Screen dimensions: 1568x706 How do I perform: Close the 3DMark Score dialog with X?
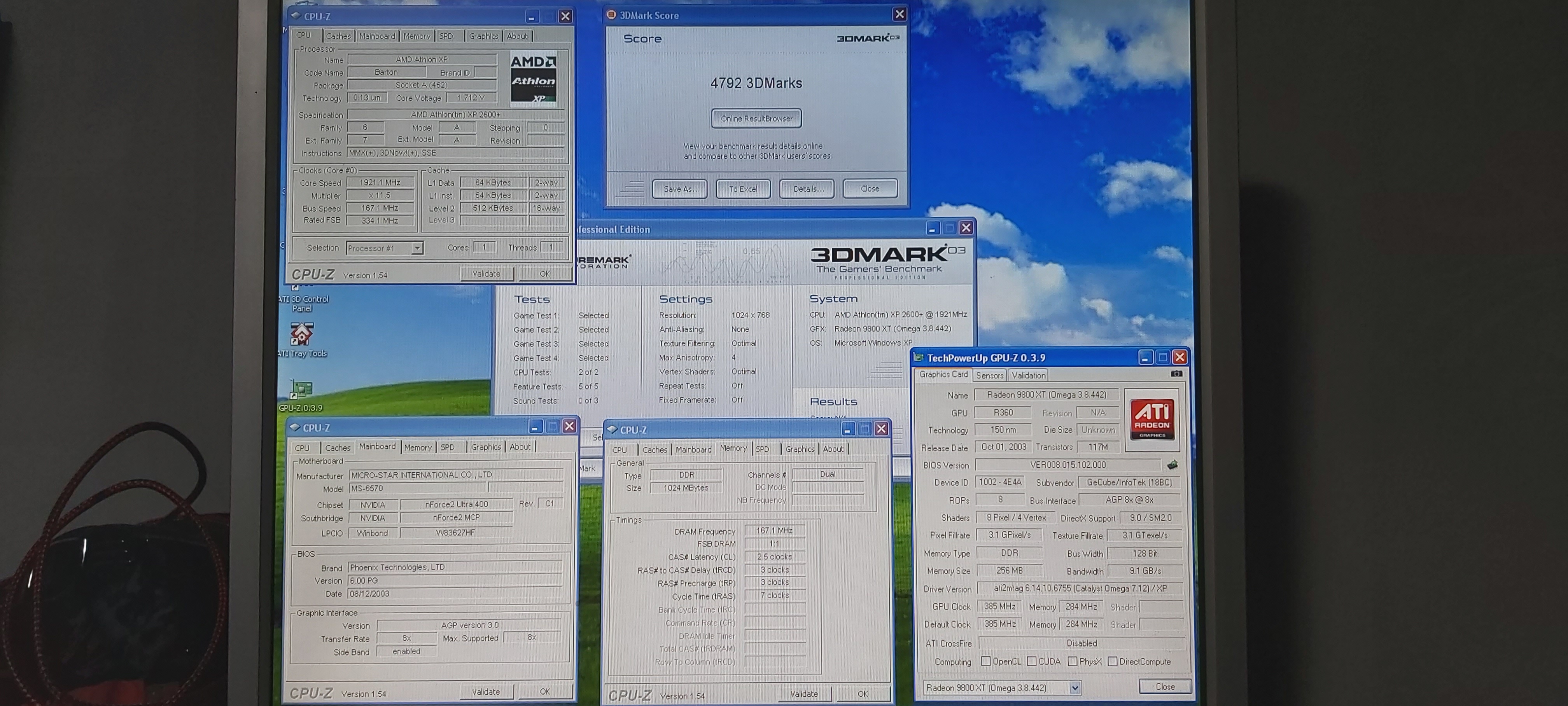899,15
